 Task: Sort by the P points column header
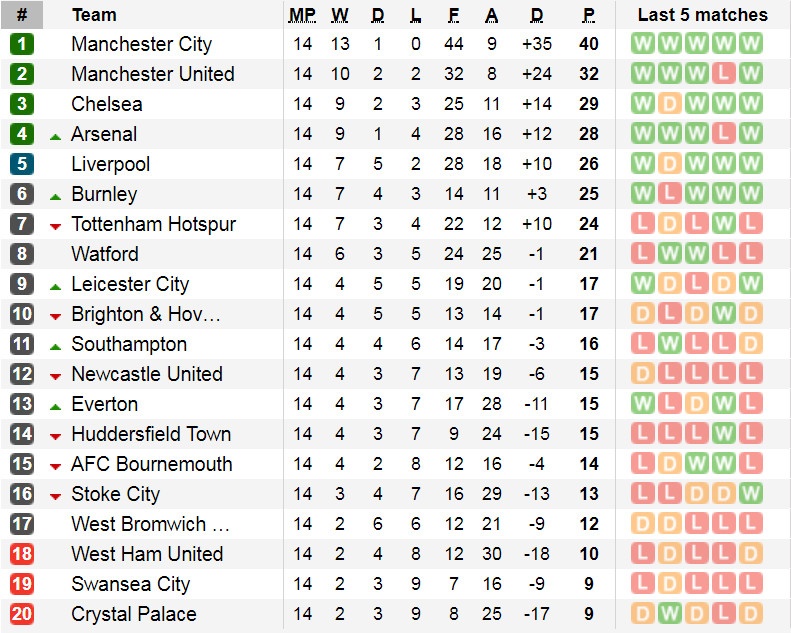(589, 15)
